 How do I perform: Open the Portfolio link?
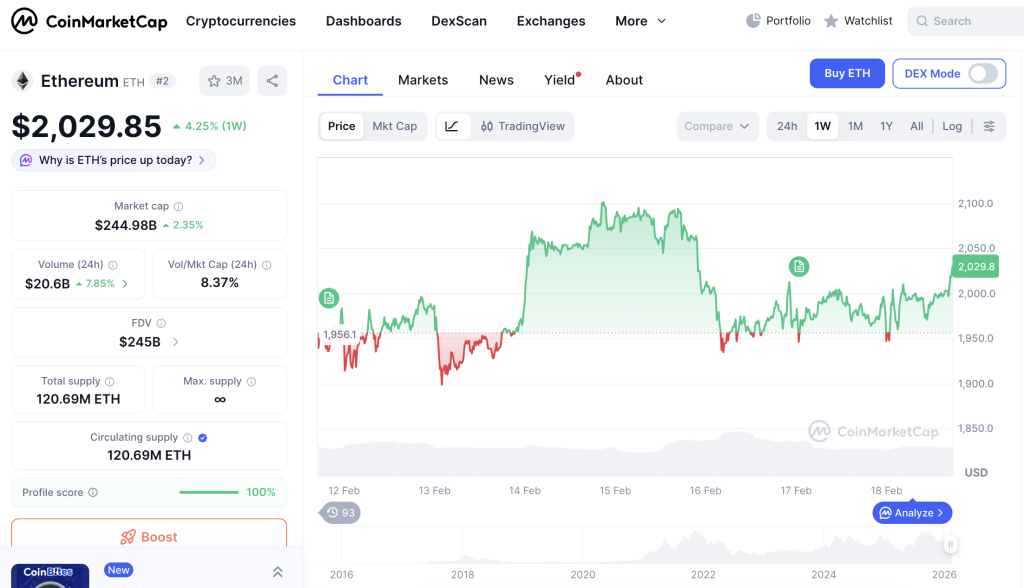[x=778, y=21]
